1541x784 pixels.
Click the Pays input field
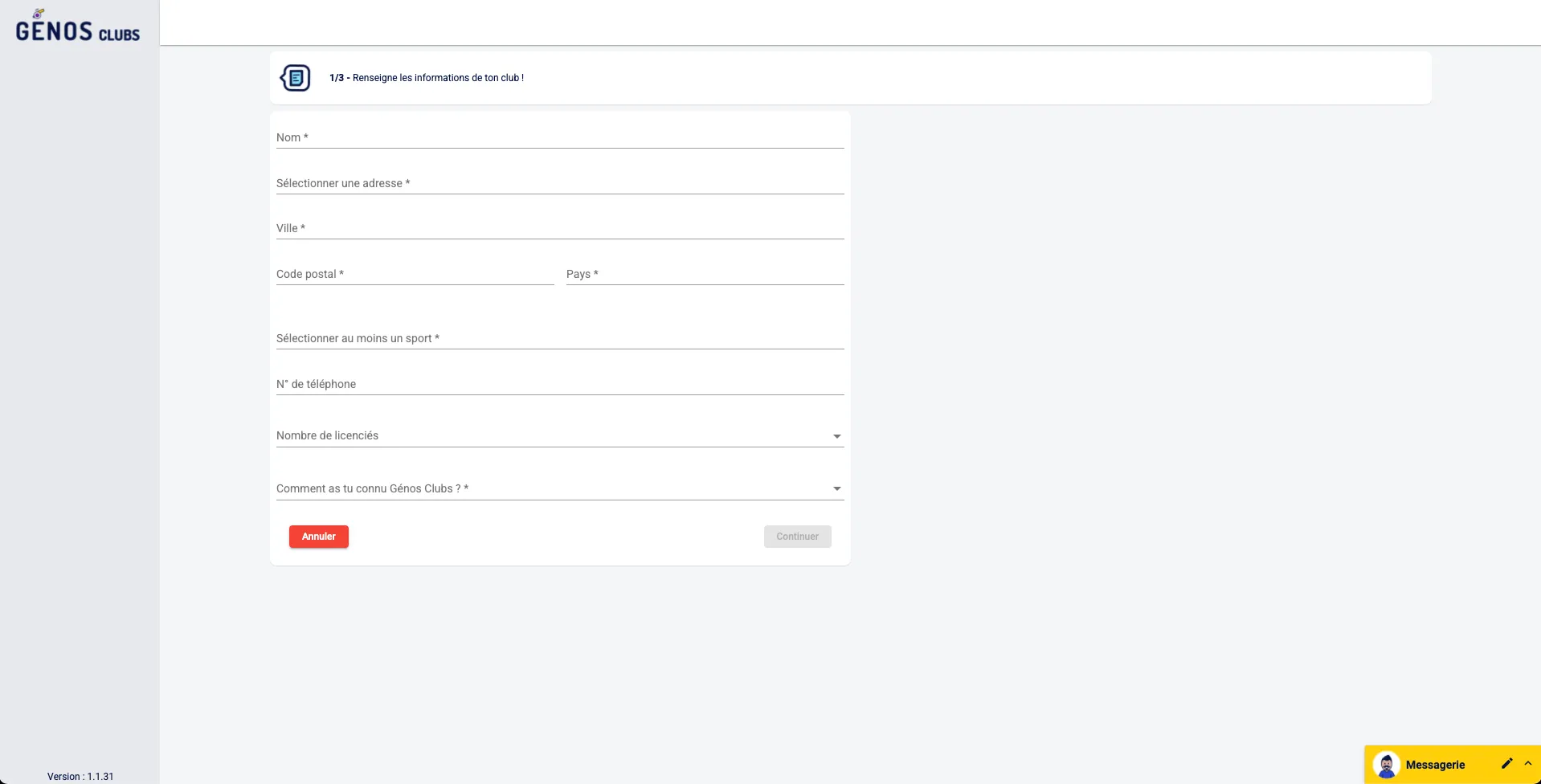point(705,274)
